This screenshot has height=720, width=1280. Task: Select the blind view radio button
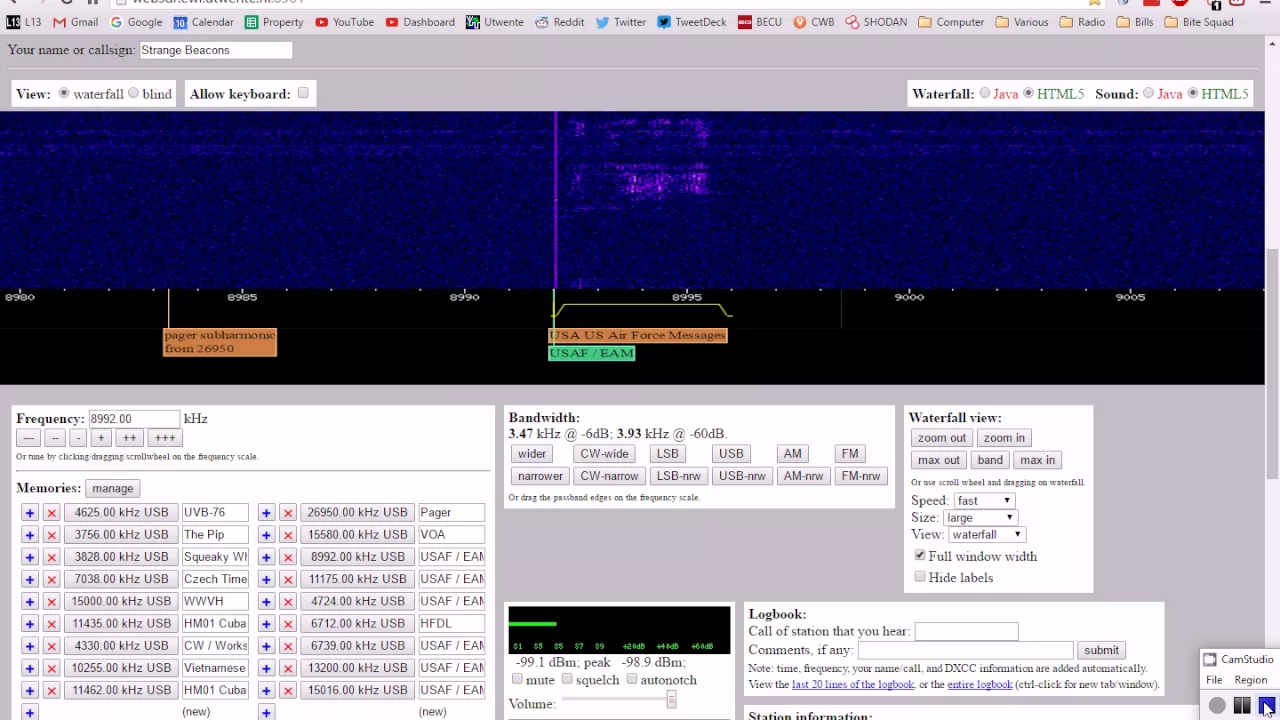133,94
